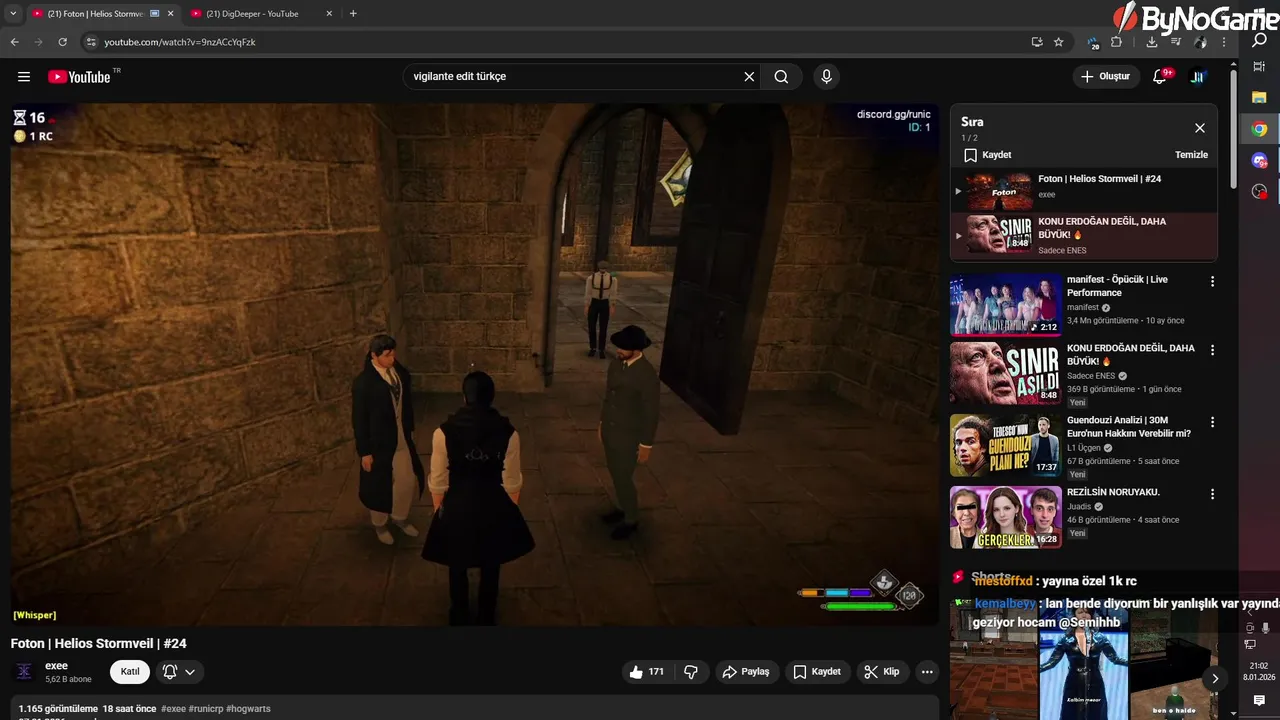Viewport: 1280px width, 720px height.
Task: Open the YouTube guide hamburger menu
Action: pos(24,77)
